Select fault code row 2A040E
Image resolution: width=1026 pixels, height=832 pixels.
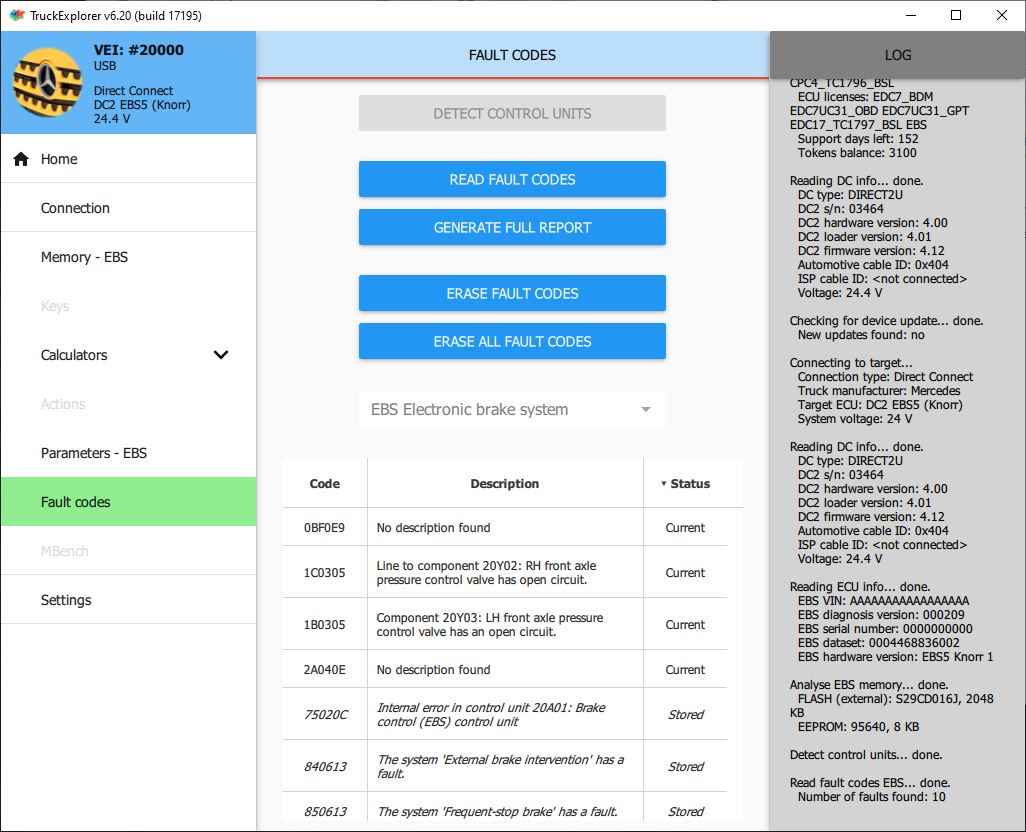(505, 670)
